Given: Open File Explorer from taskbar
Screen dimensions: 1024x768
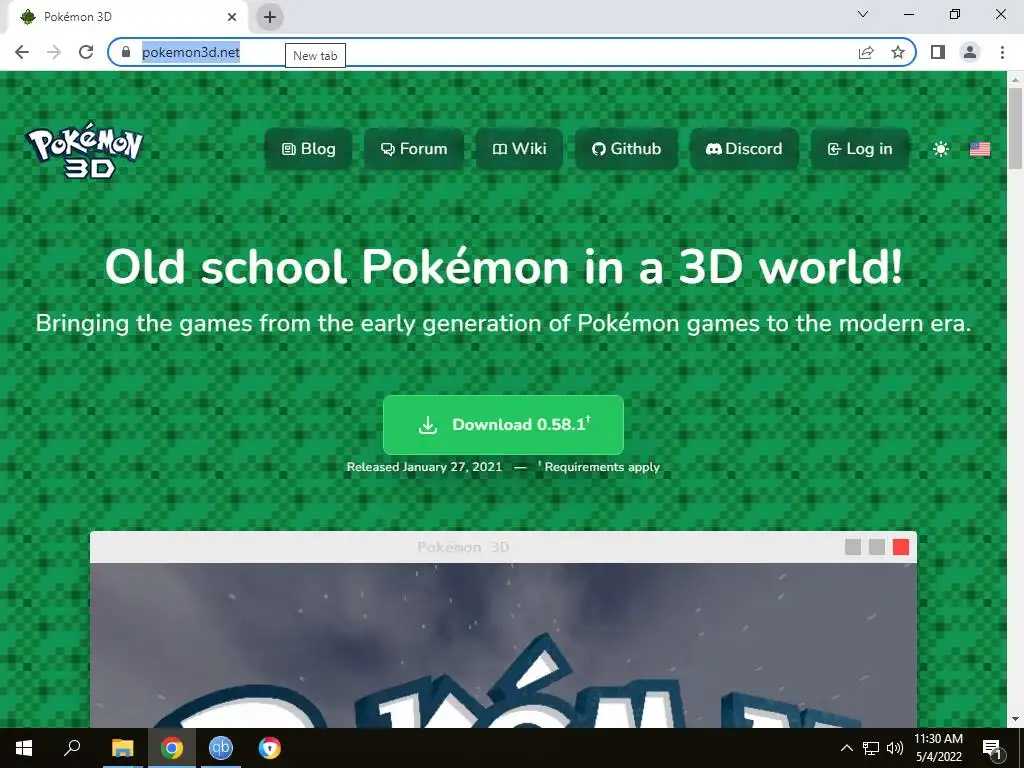Looking at the screenshot, I should (122, 748).
